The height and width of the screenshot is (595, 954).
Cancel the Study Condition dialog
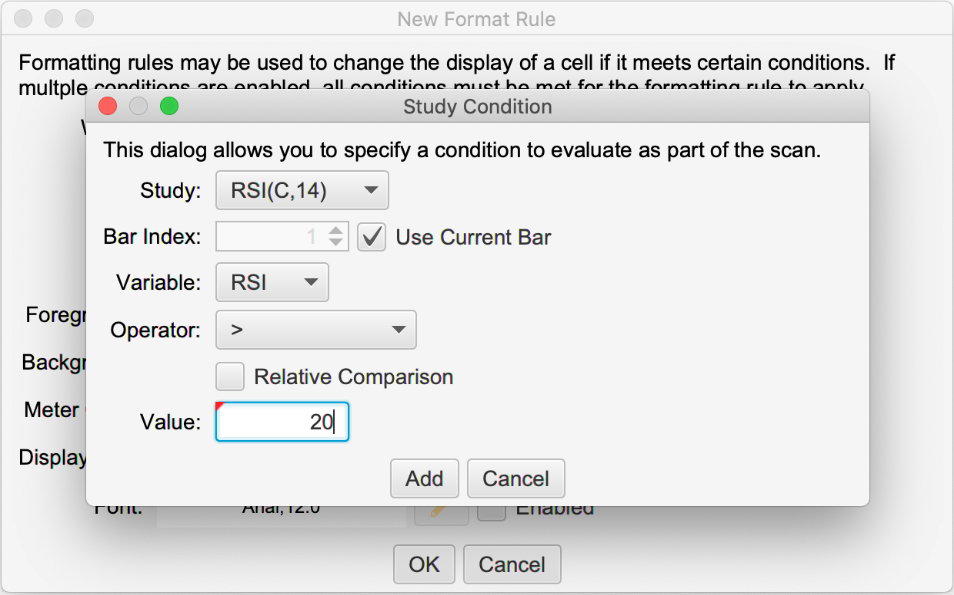point(515,479)
